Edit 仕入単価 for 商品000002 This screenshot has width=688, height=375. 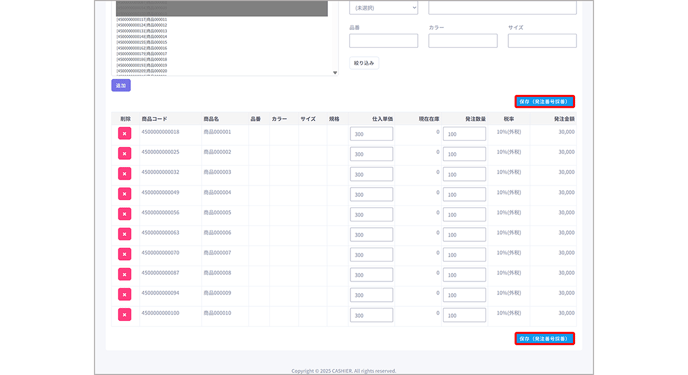pyautogui.click(x=372, y=154)
